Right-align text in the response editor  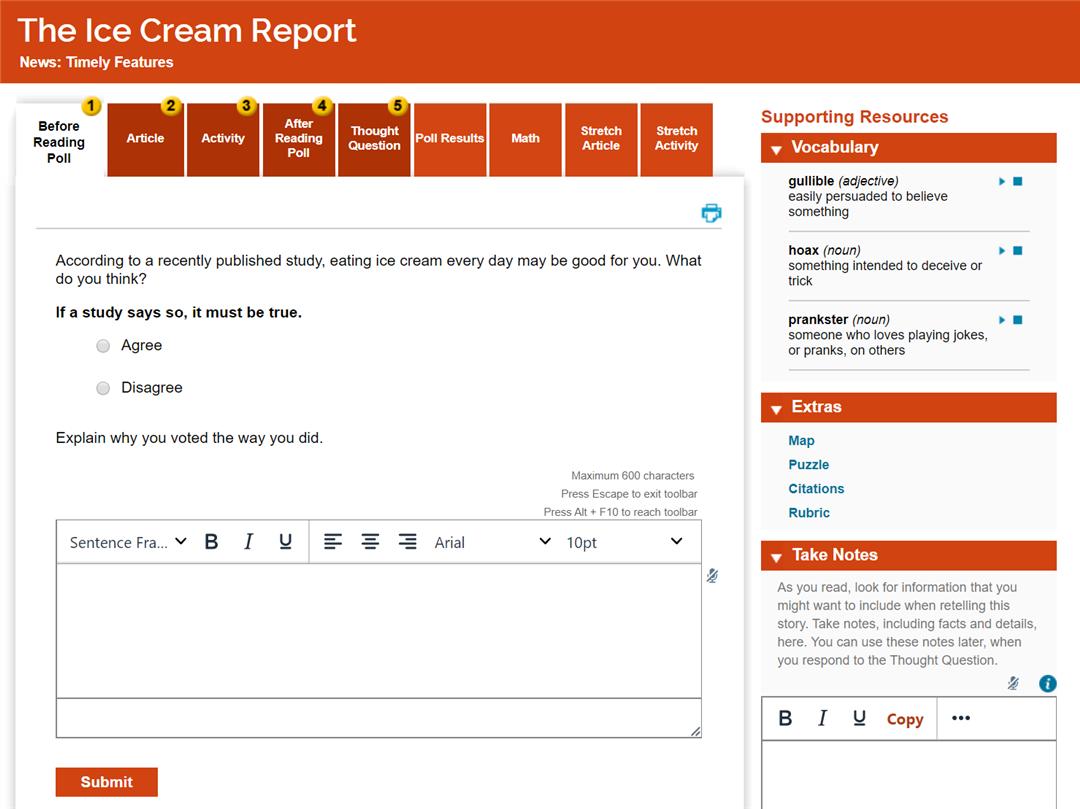coord(407,542)
